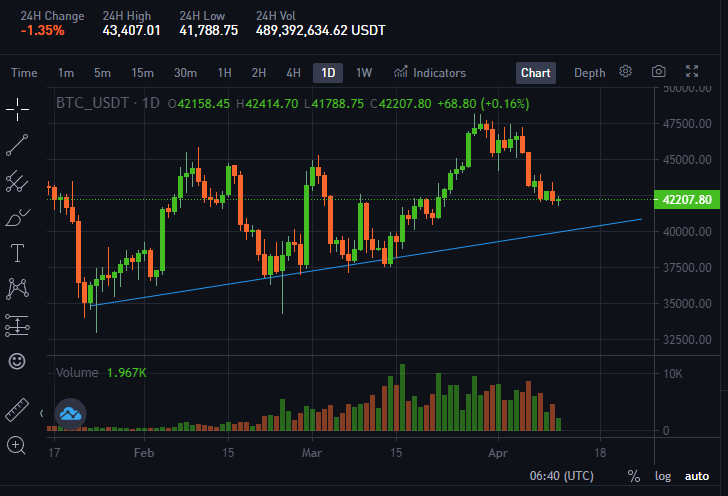This screenshot has height=496, width=728.
Task: Select the 1m timeframe
Action: (x=66, y=73)
